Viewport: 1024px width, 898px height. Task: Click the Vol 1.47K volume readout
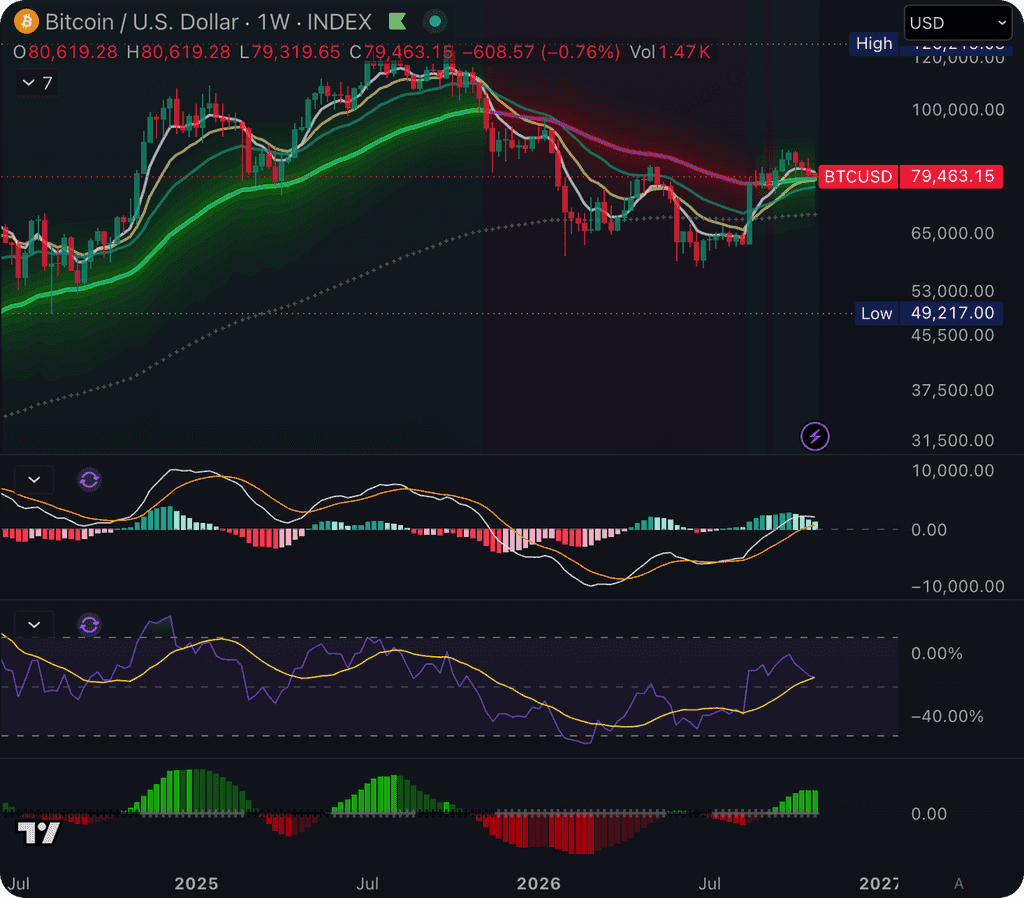coord(670,52)
